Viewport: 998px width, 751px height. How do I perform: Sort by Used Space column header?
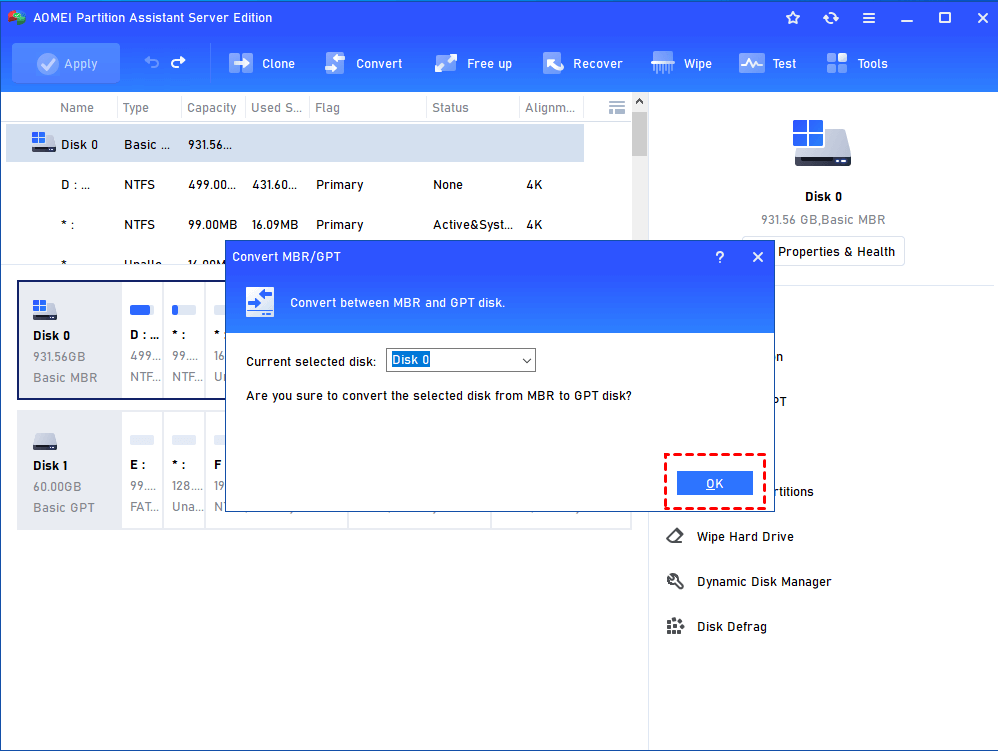pos(276,108)
